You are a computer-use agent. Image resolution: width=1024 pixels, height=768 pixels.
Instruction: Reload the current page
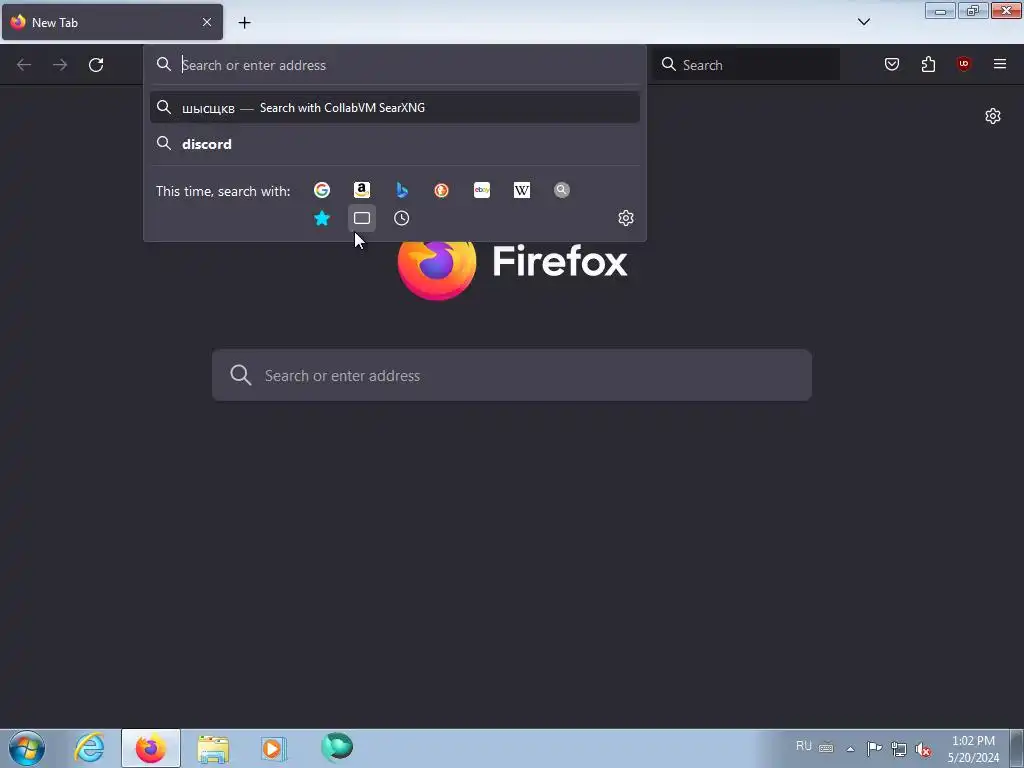tap(96, 65)
